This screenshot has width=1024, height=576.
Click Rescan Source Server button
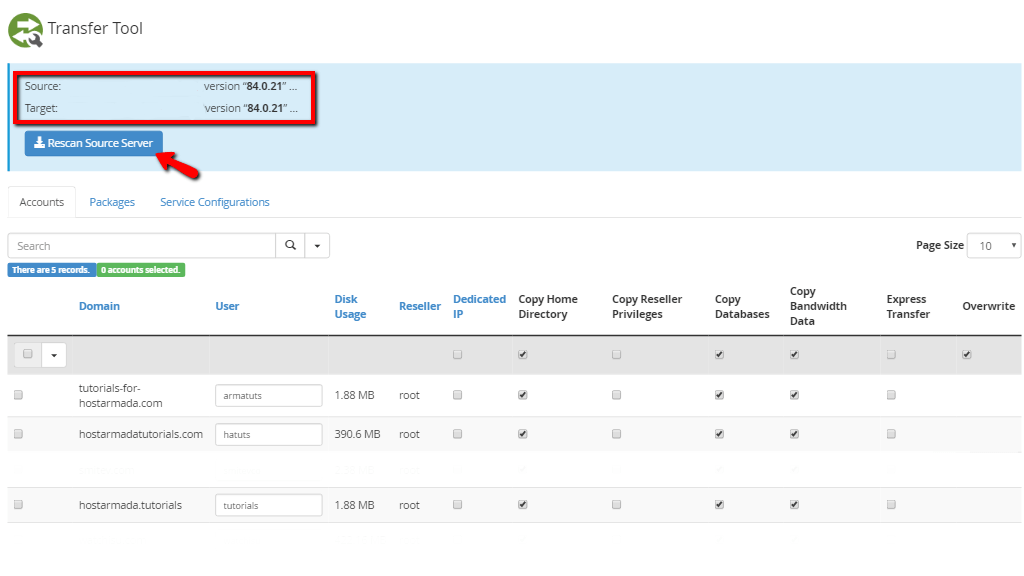93,143
